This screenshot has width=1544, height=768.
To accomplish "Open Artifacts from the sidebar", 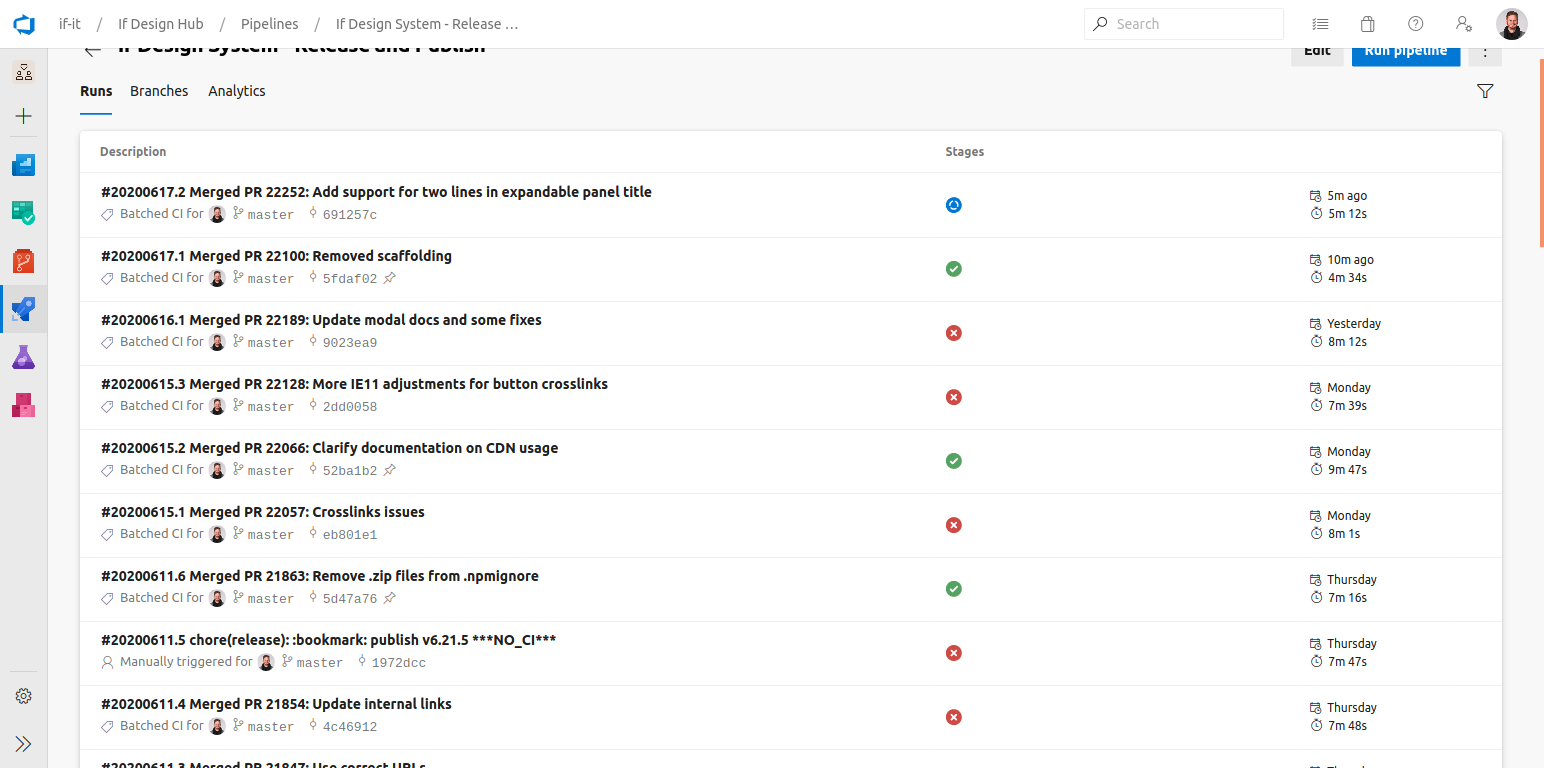I will 23,405.
